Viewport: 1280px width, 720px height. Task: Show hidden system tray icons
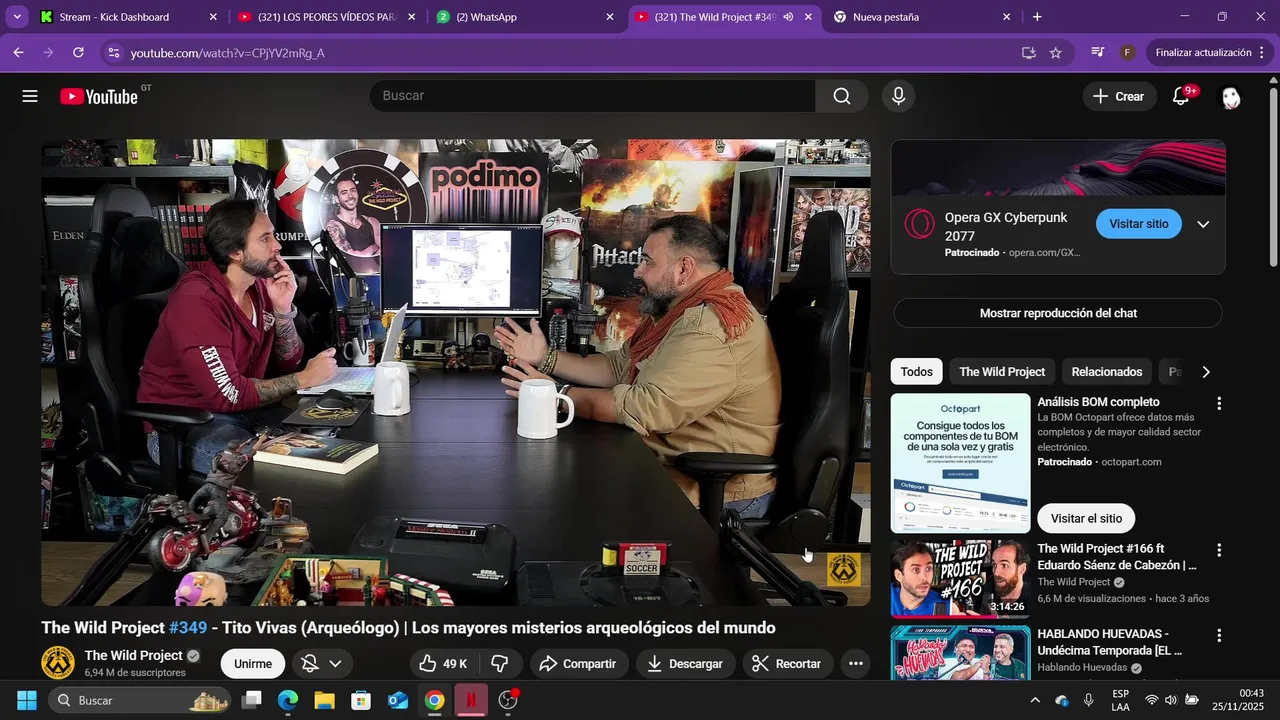click(x=1035, y=700)
